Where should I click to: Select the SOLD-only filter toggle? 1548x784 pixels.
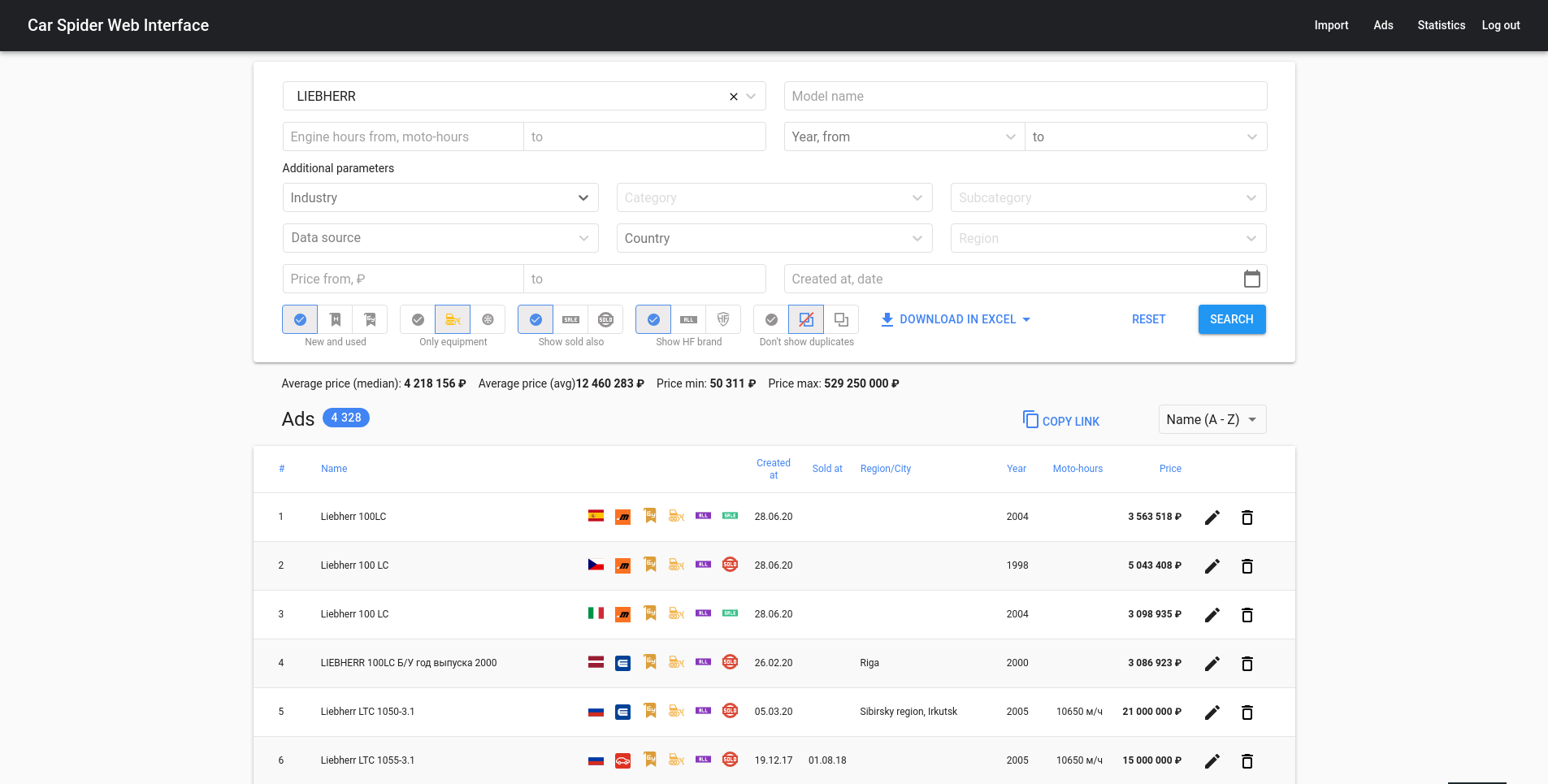point(605,319)
